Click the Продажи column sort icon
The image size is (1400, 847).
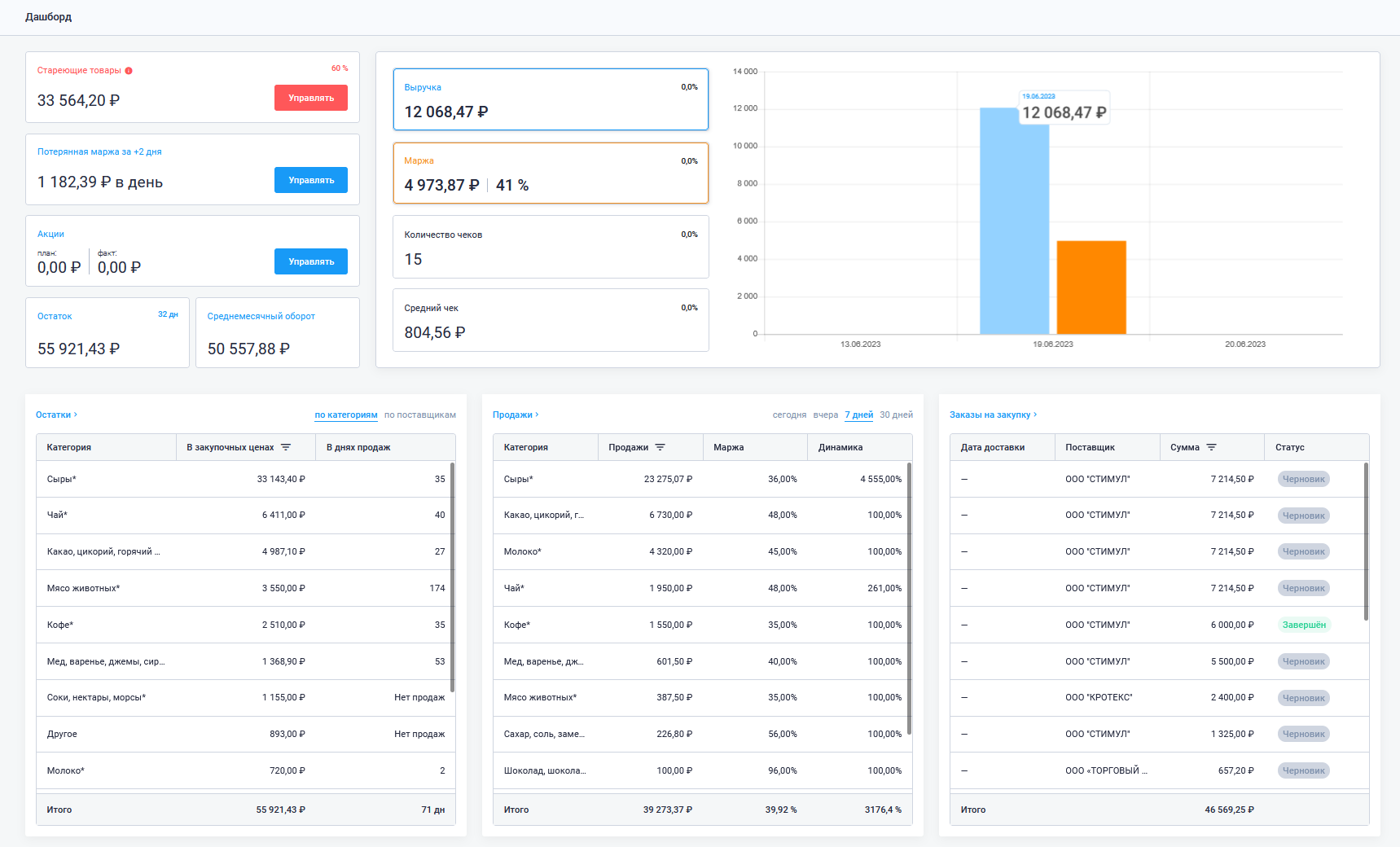click(x=661, y=447)
